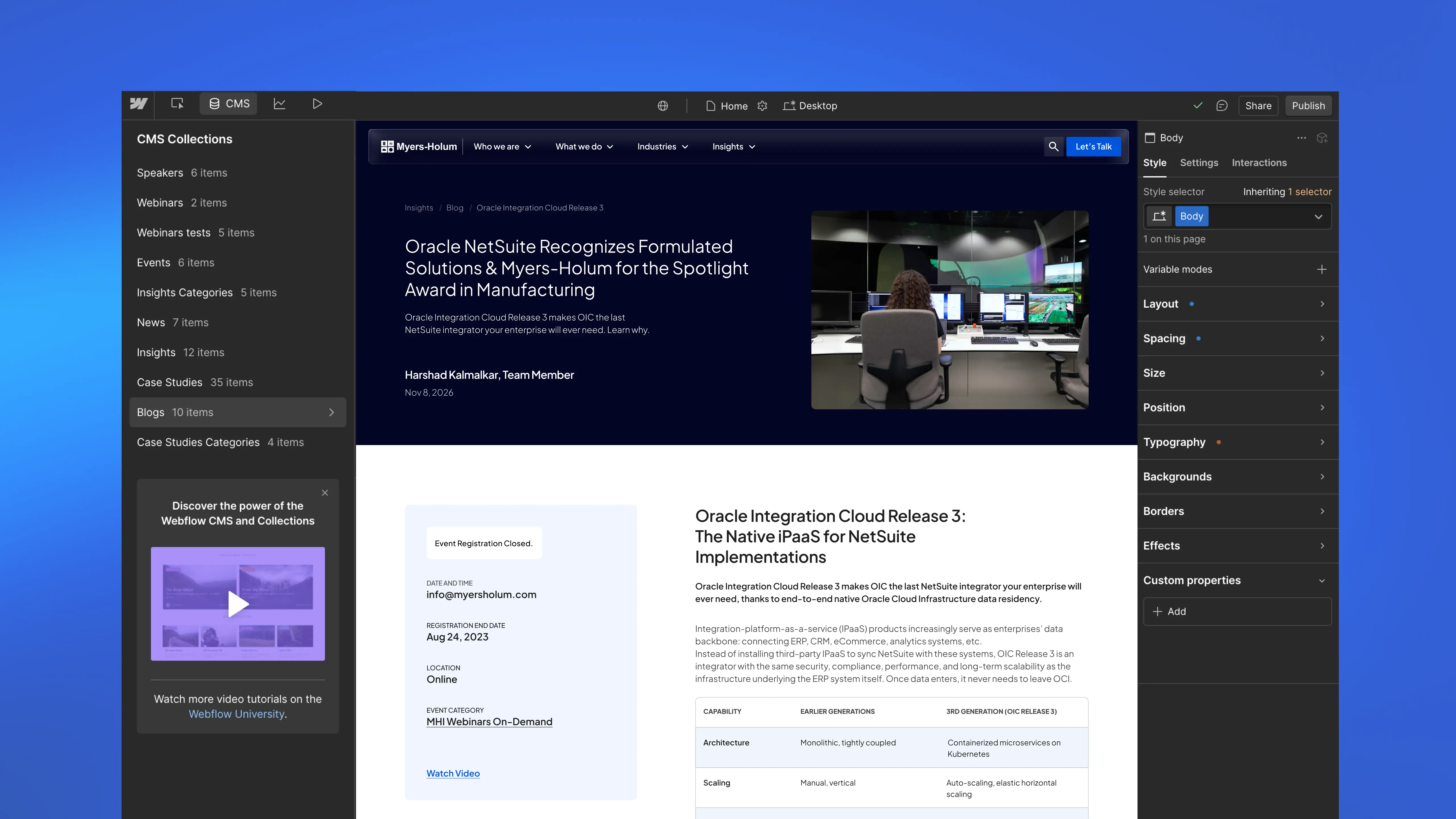Close the CMS tutorial promo card
The height and width of the screenshot is (819, 1456).
(325, 493)
